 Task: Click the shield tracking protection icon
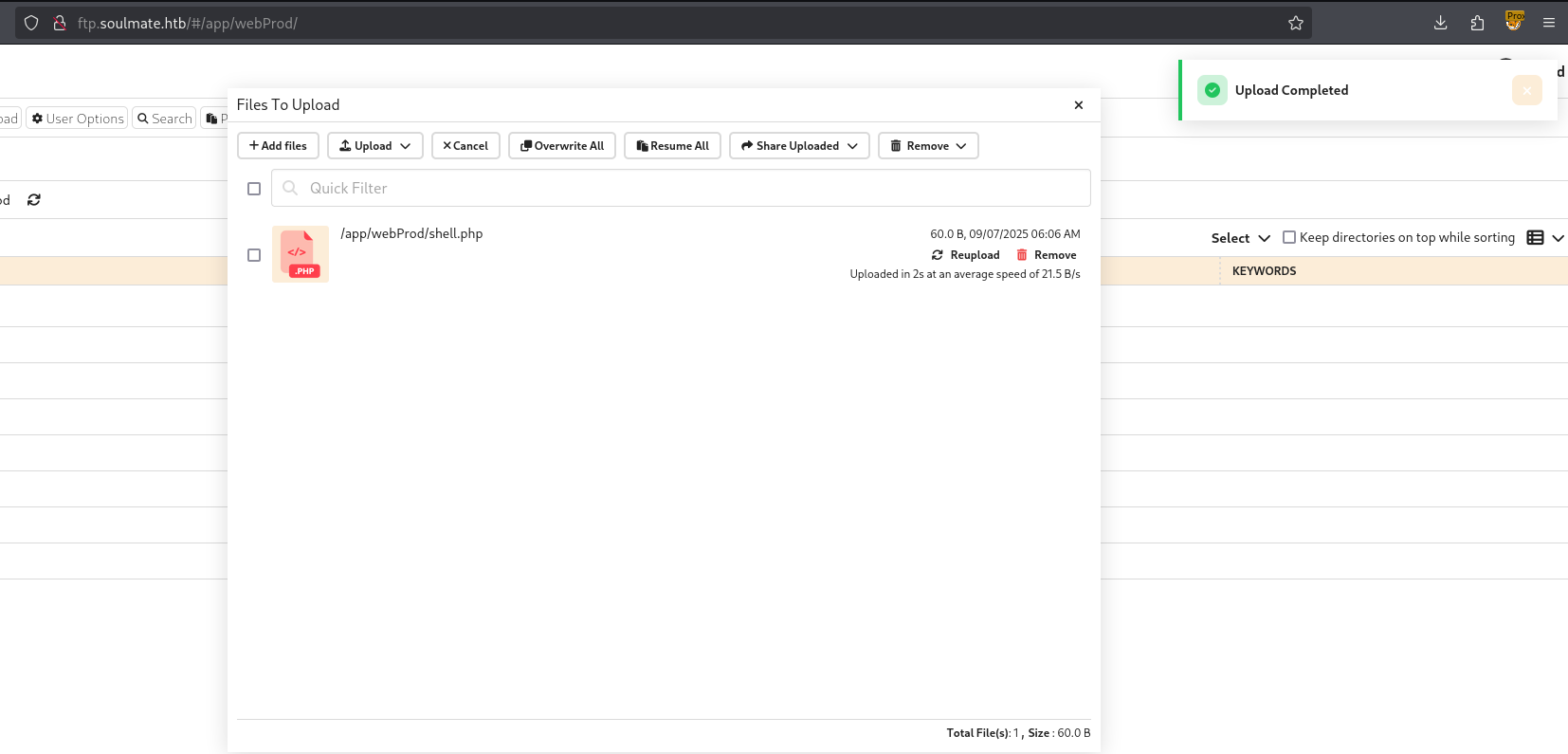tap(31, 23)
